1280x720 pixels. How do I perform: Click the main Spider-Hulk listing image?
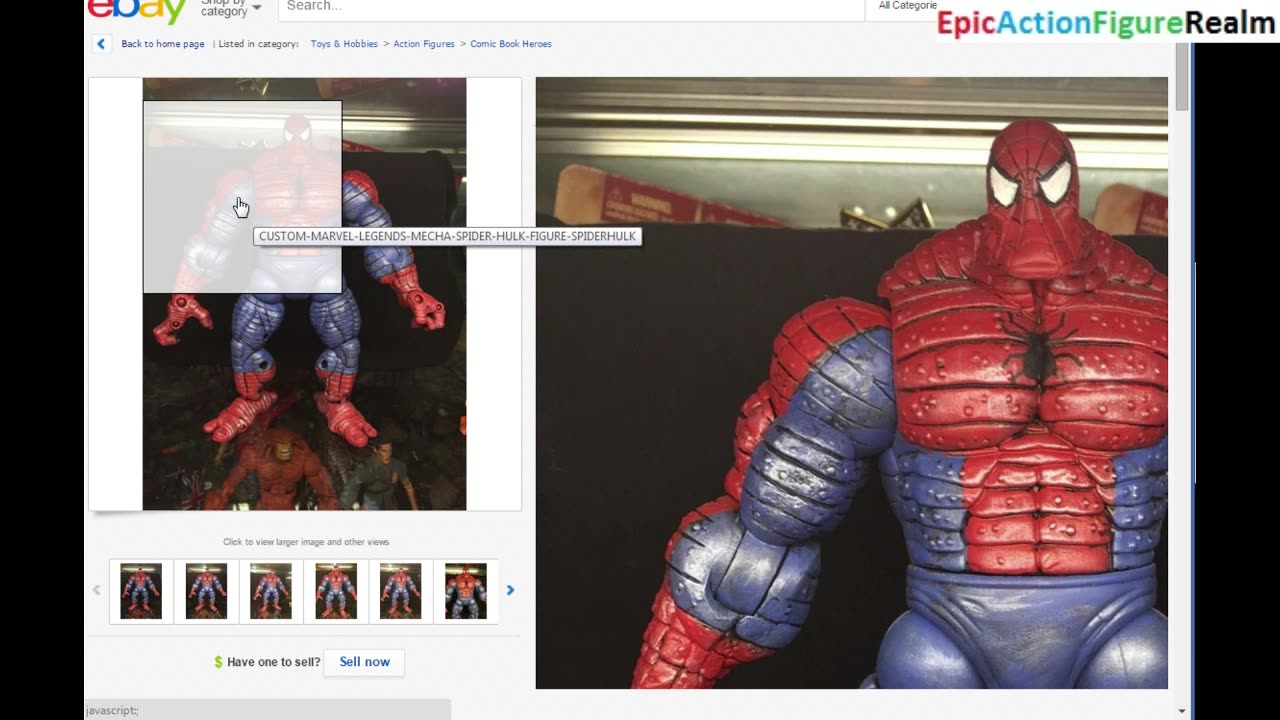pos(304,294)
